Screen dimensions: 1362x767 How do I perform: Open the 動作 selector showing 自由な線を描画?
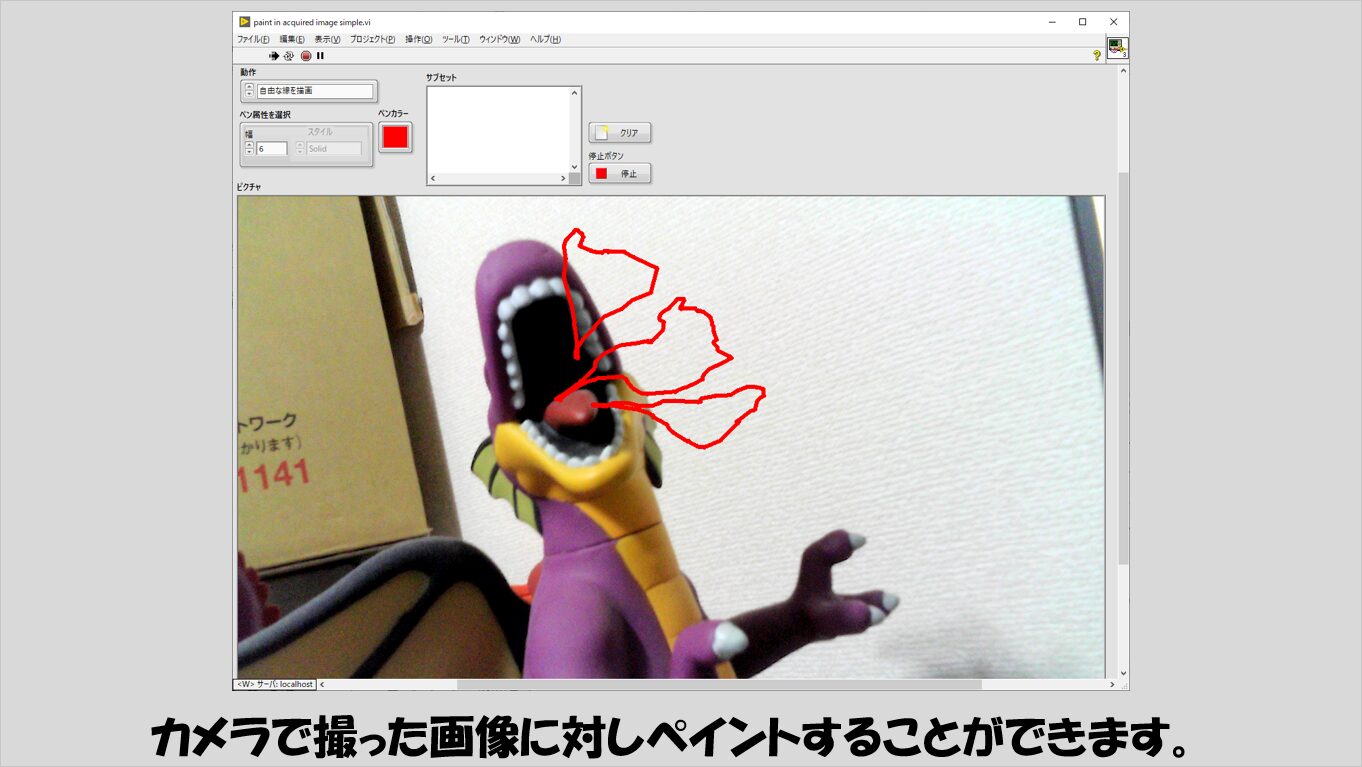[x=314, y=91]
